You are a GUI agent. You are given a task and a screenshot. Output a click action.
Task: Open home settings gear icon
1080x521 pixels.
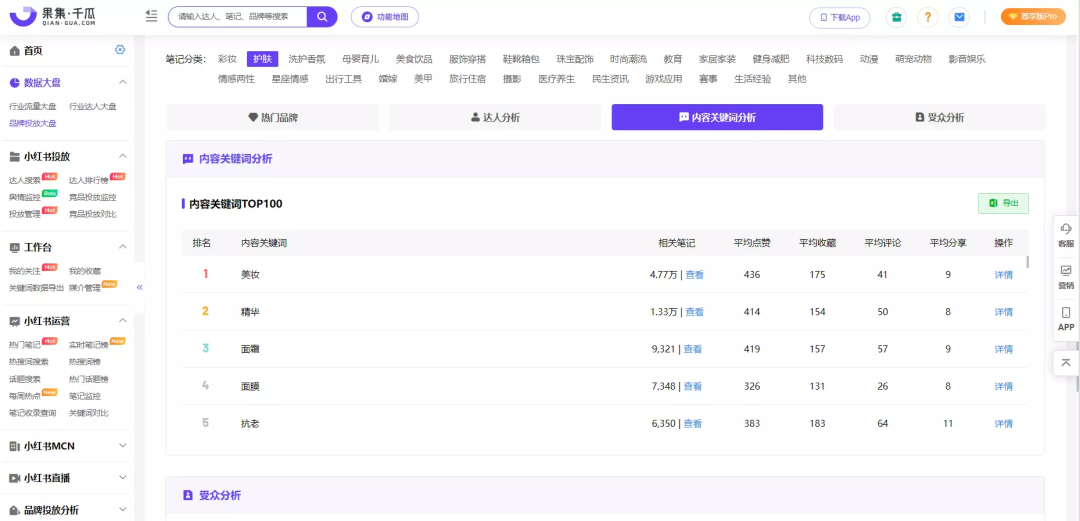[x=121, y=50]
